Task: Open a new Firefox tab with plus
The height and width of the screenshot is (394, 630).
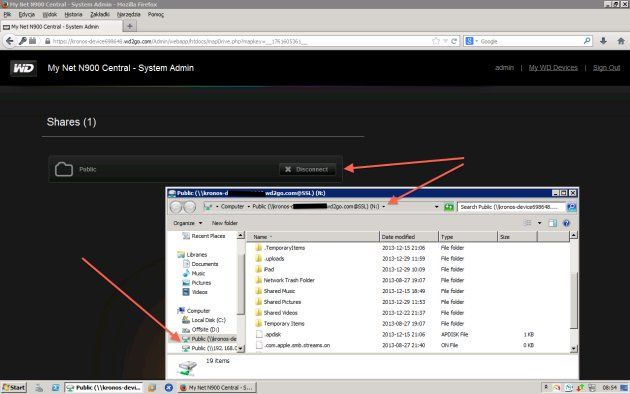Action: pyautogui.click(x=129, y=27)
